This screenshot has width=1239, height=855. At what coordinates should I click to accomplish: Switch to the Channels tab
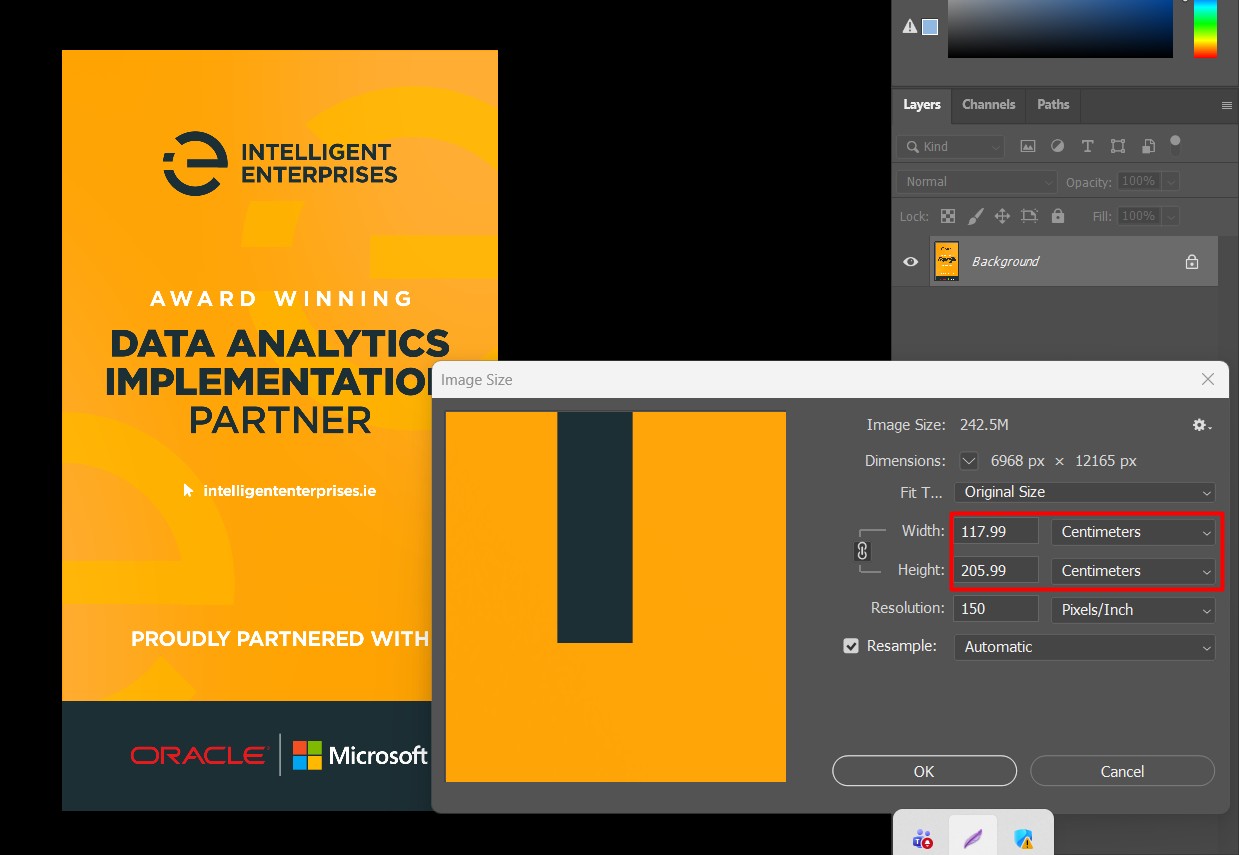coord(988,104)
